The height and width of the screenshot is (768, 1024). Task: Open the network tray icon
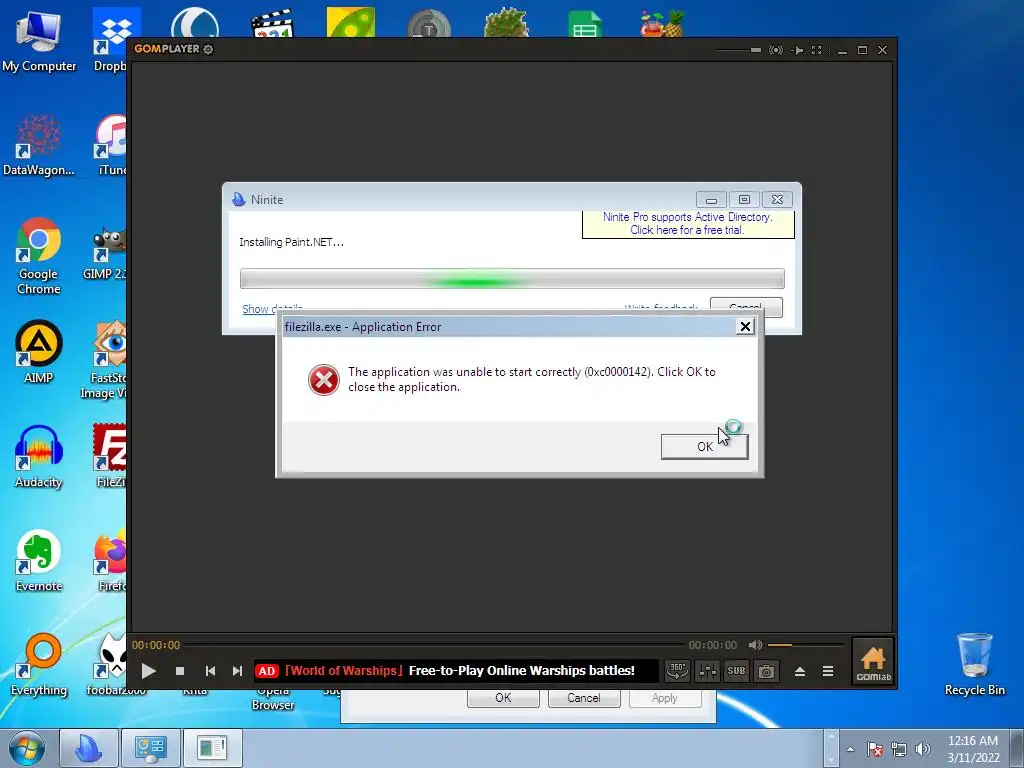899,749
